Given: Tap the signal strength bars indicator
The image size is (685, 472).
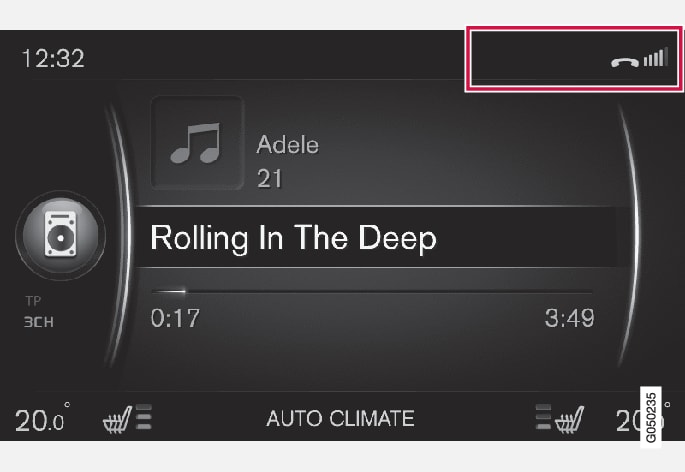Looking at the screenshot, I should 655,58.
